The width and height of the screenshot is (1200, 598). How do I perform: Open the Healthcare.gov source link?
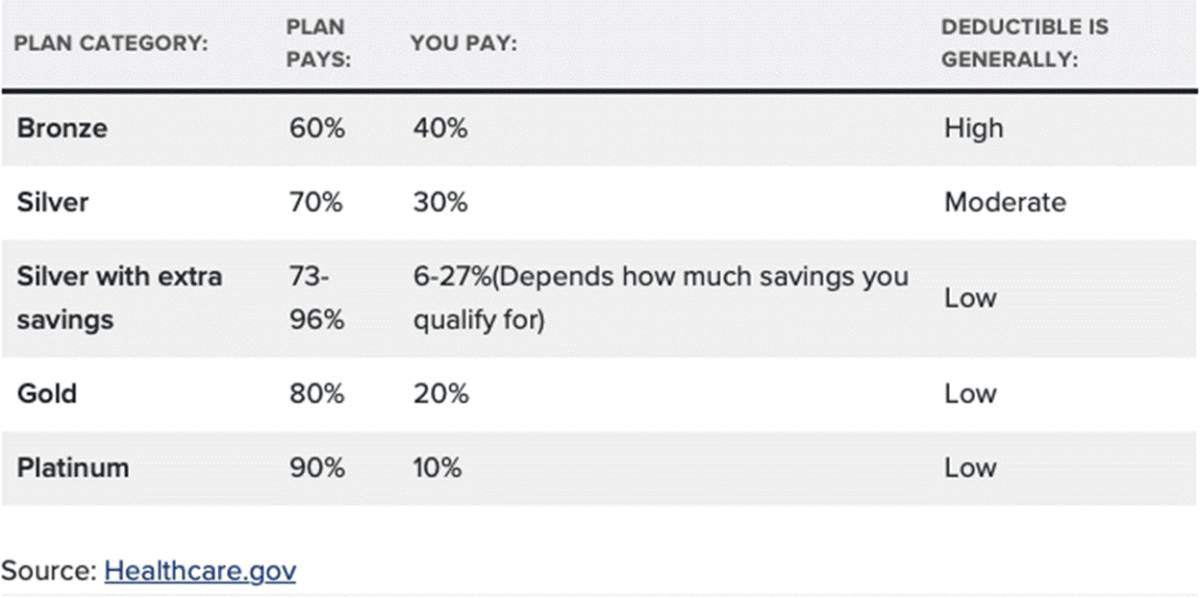200,571
